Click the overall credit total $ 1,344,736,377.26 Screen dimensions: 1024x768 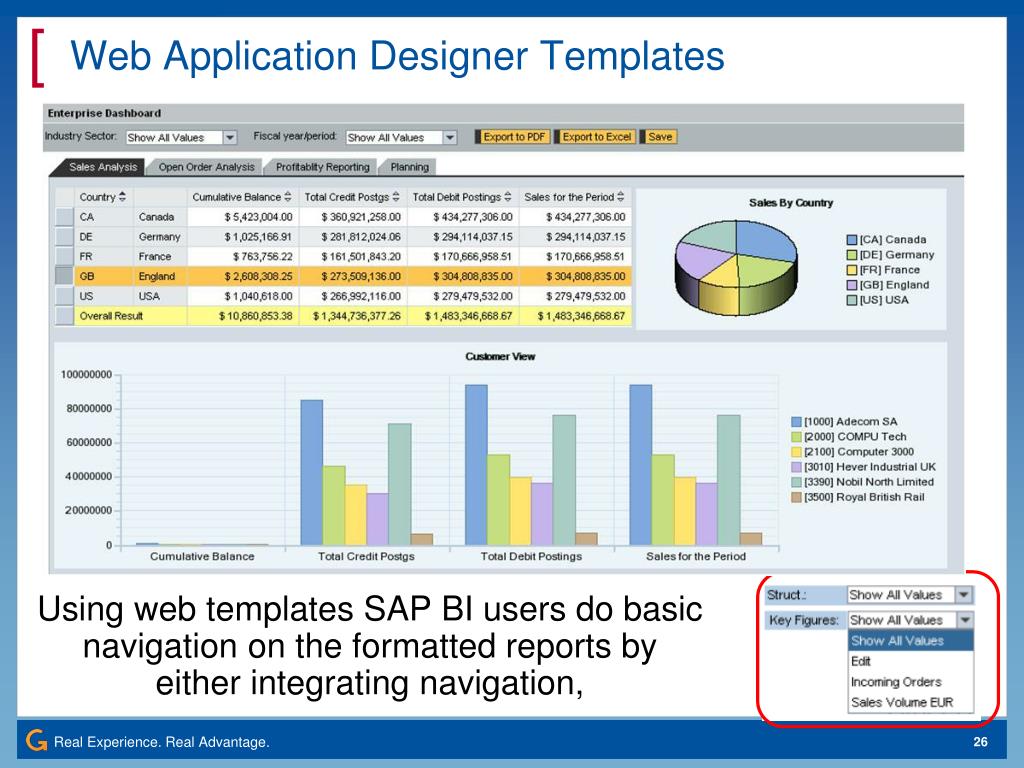(357, 316)
